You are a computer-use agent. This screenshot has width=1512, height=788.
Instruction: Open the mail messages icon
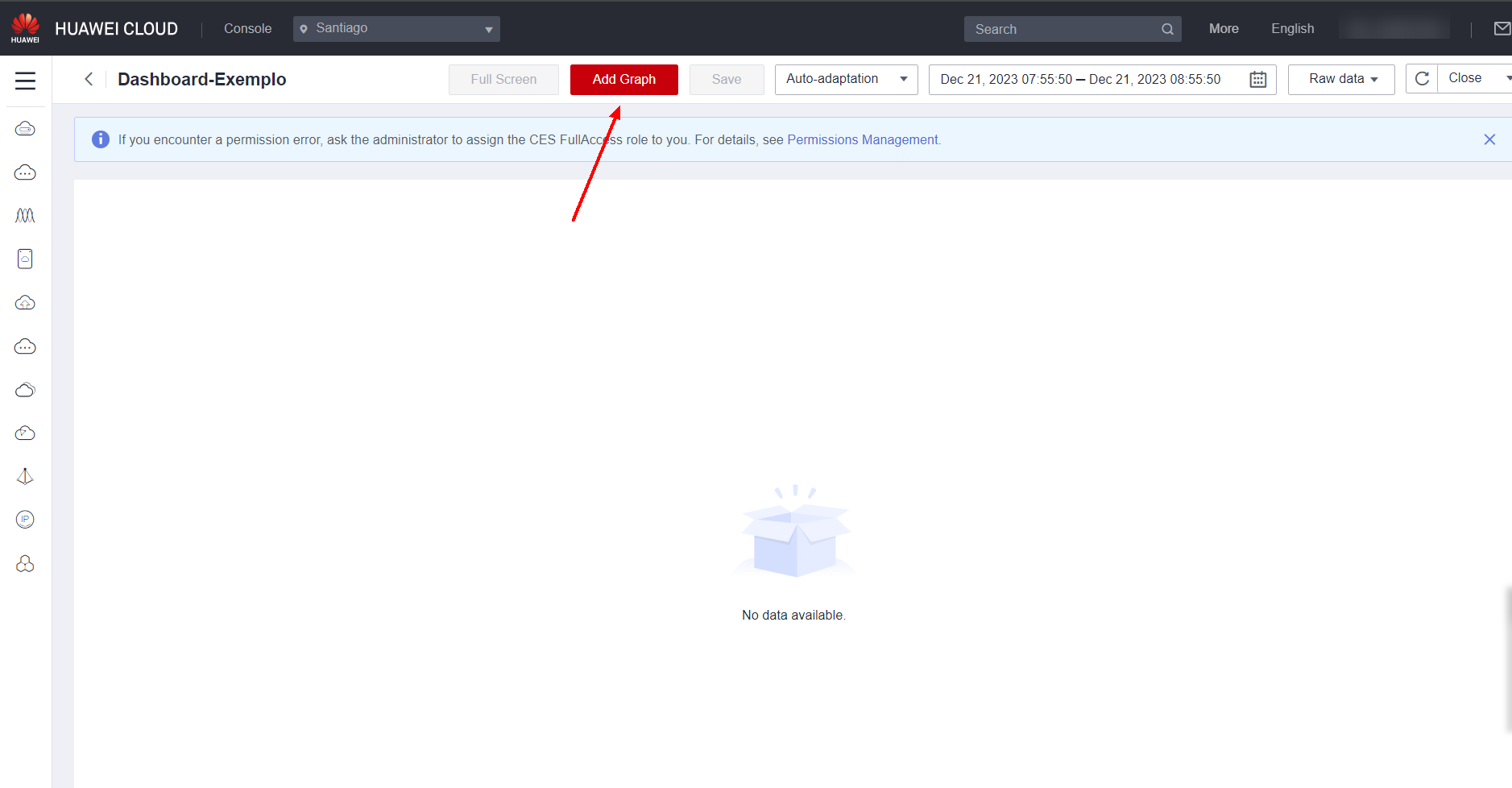(1502, 29)
